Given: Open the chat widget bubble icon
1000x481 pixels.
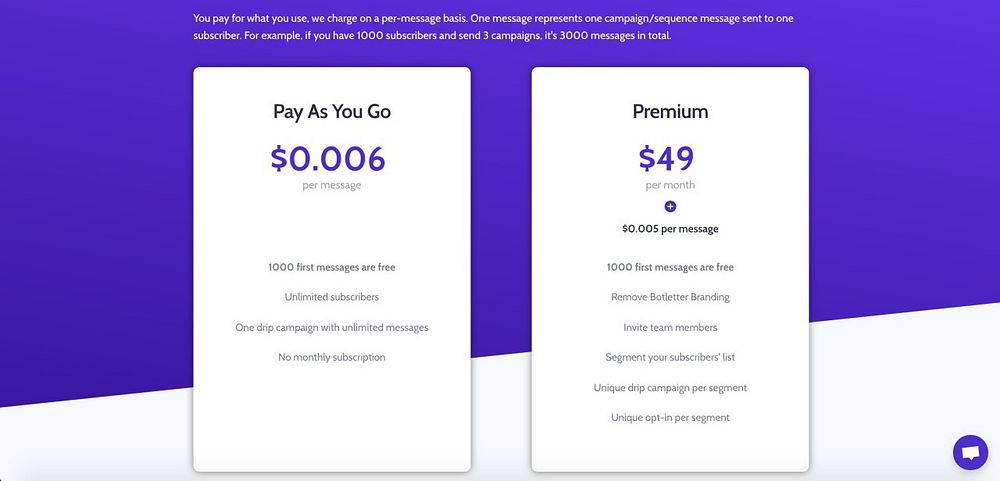Looking at the screenshot, I should [x=970, y=452].
